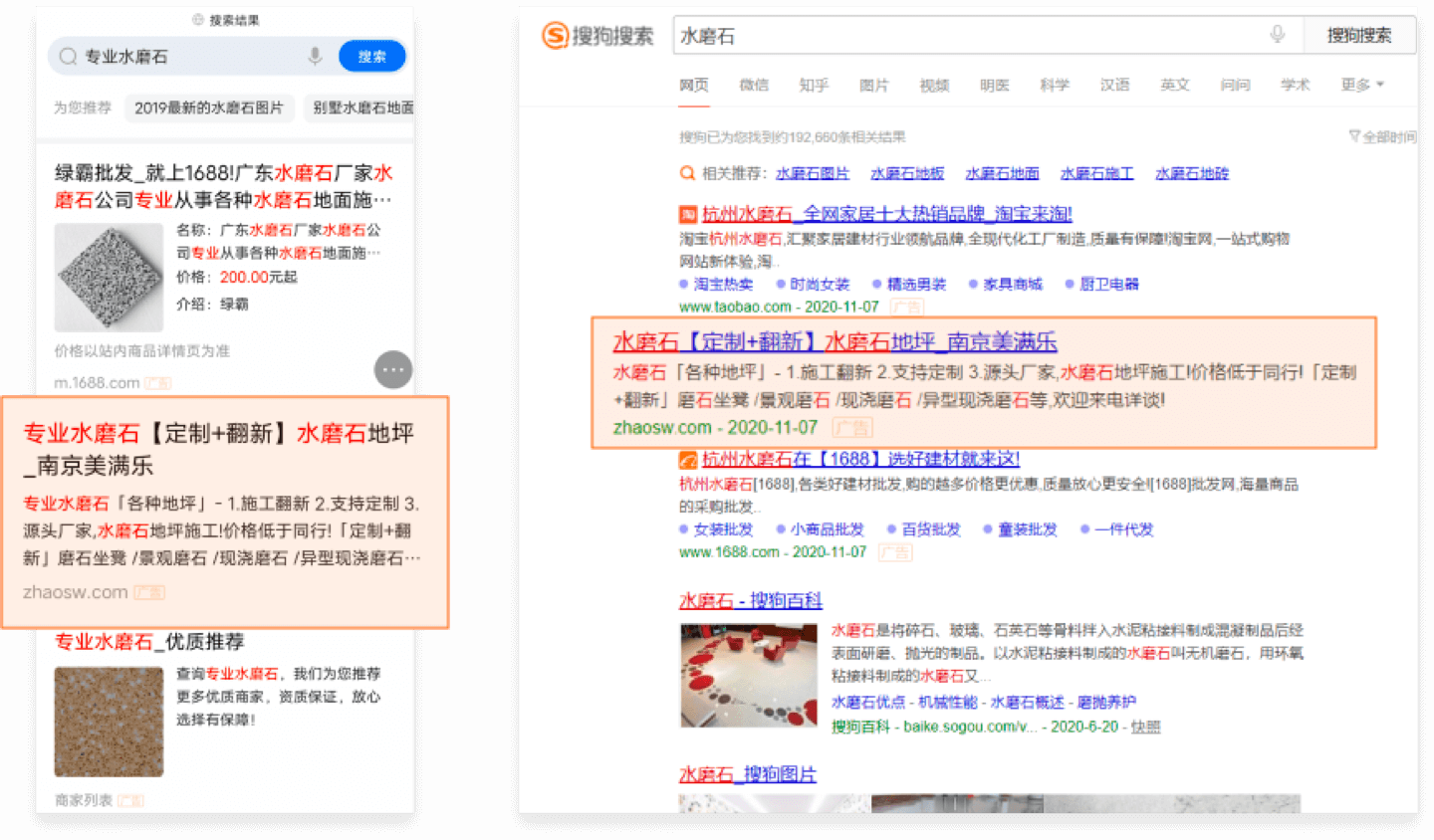
Task: Tap the brown terrazzo texture thumbnail
Action: (109, 722)
